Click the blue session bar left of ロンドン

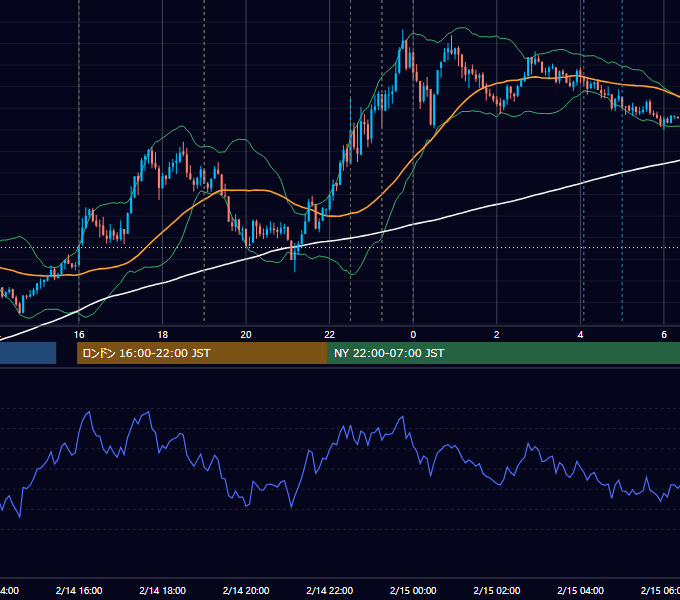click(x=28, y=353)
